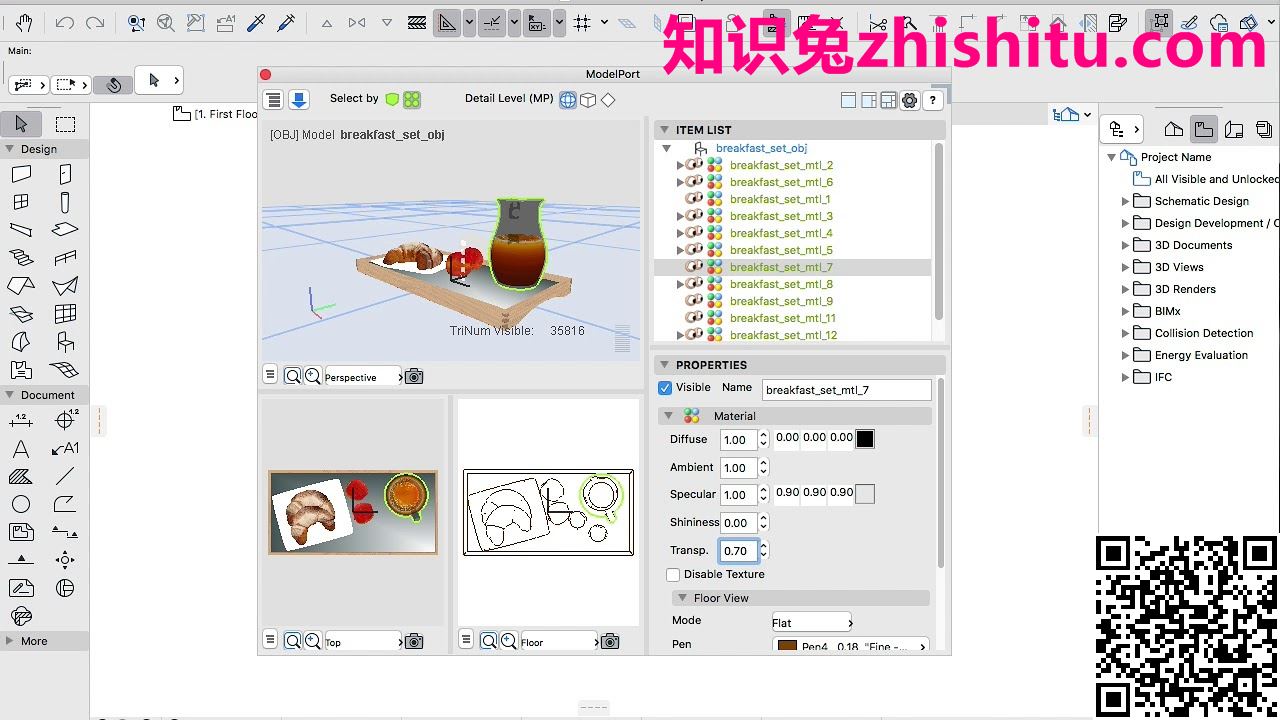Click the Top view thumbnail of the tray
This screenshot has width=1280, height=720.
(353, 512)
